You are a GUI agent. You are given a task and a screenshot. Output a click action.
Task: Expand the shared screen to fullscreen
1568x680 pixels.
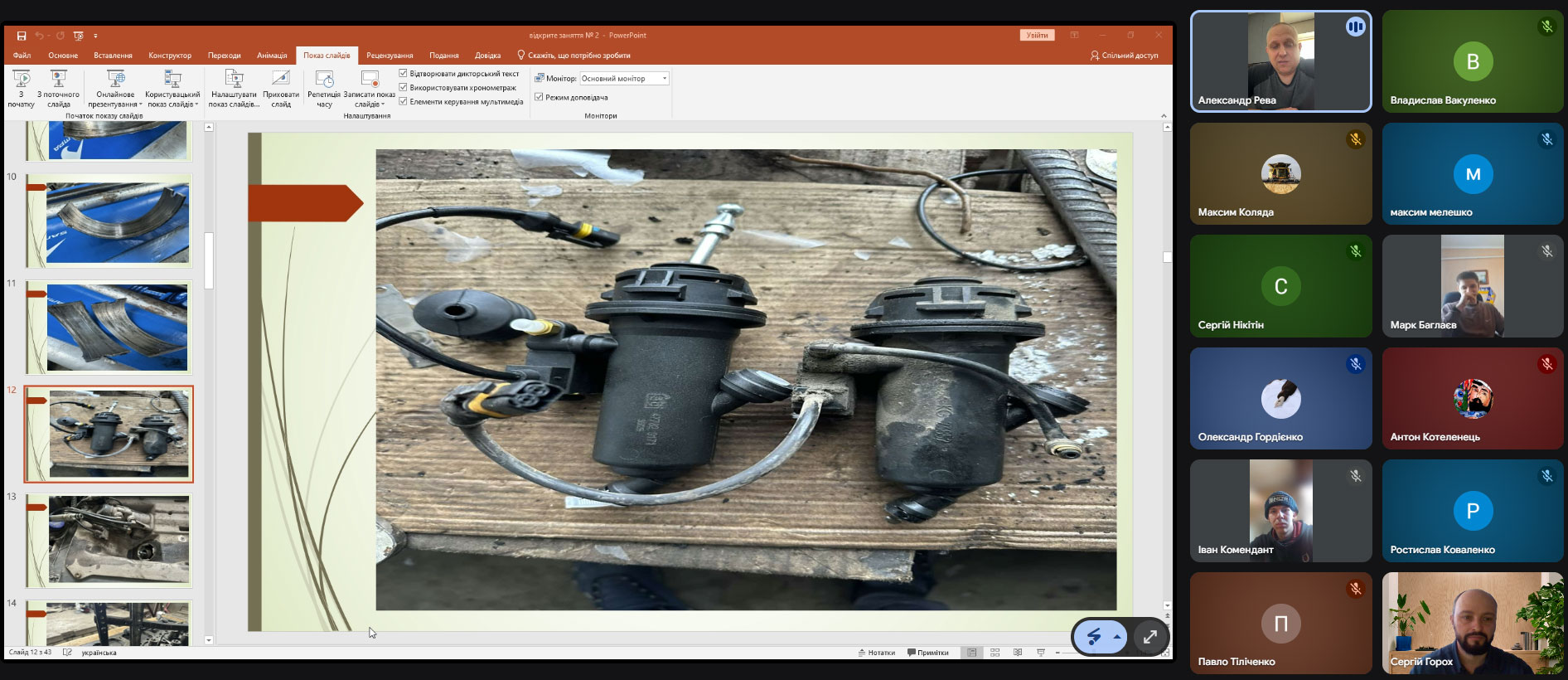pos(1150,637)
